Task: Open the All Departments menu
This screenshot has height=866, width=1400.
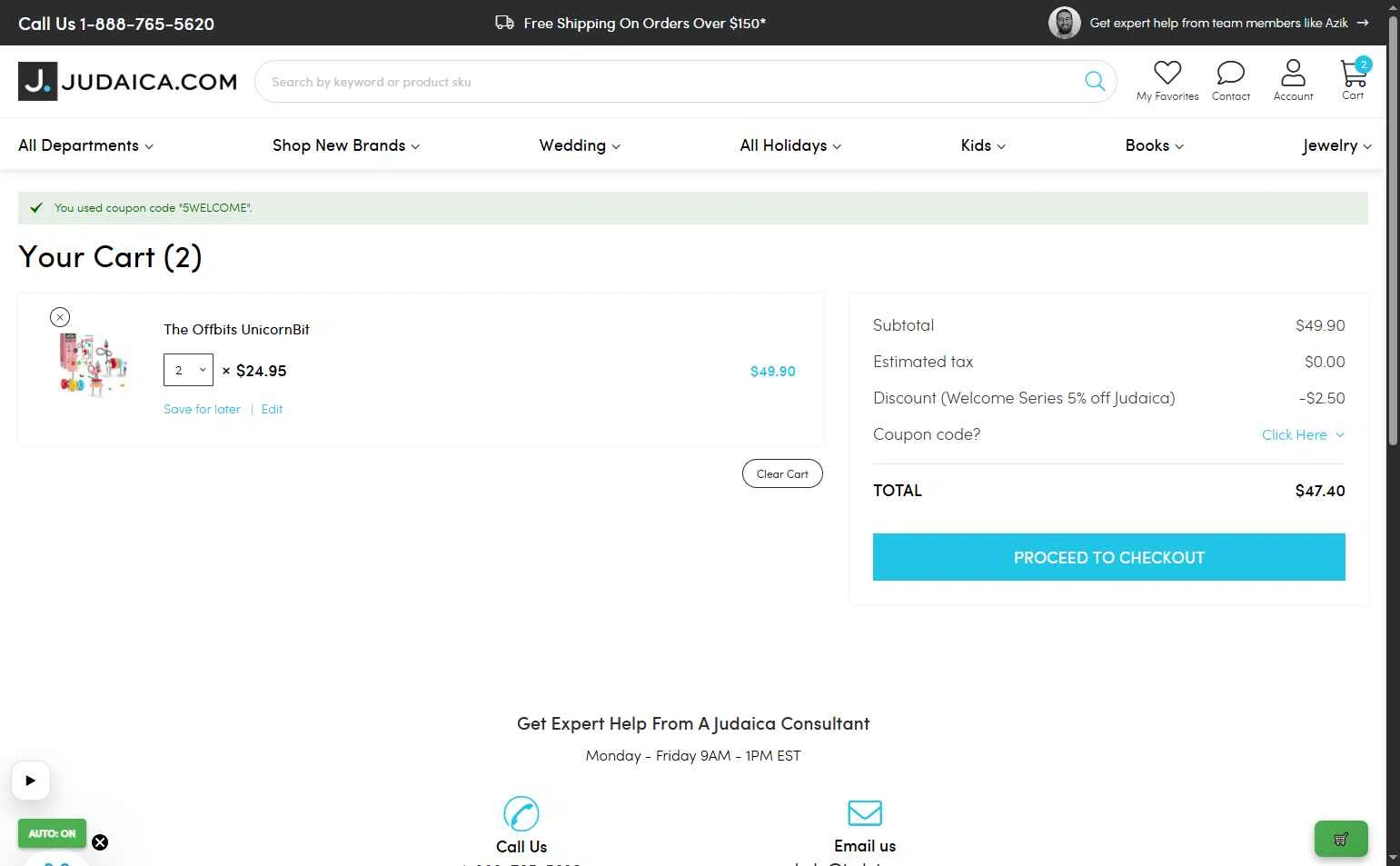Action: tap(85, 145)
